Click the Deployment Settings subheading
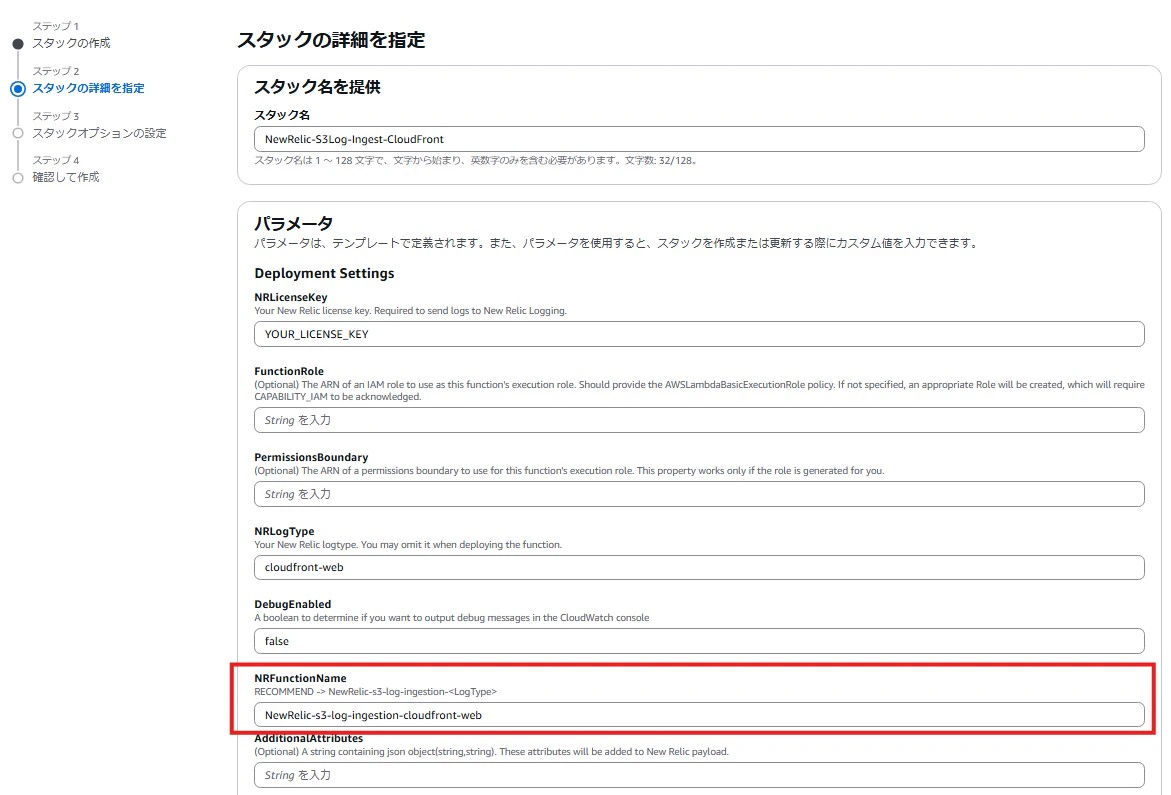 (x=324, y=273)
